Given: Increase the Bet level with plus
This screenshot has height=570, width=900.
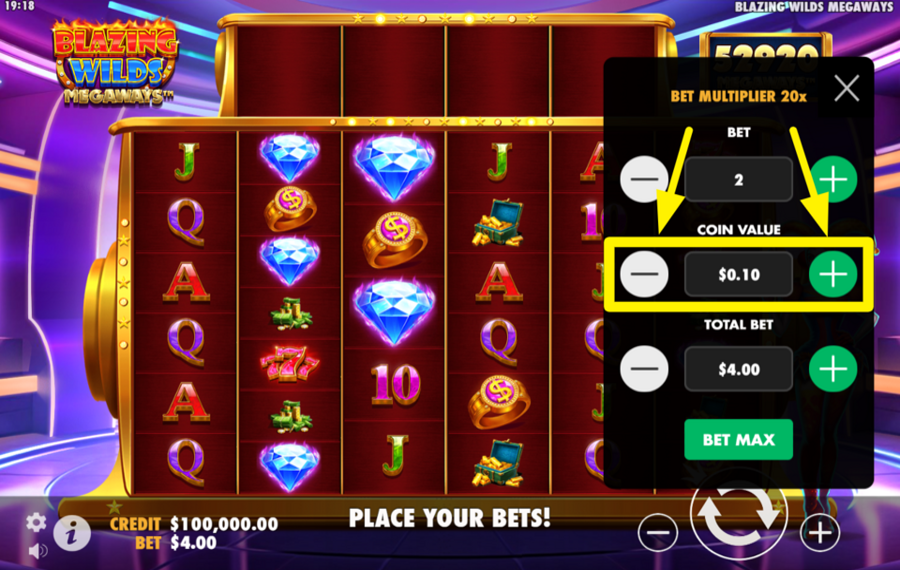Looking at the screenshot, I should click(833, 179).
